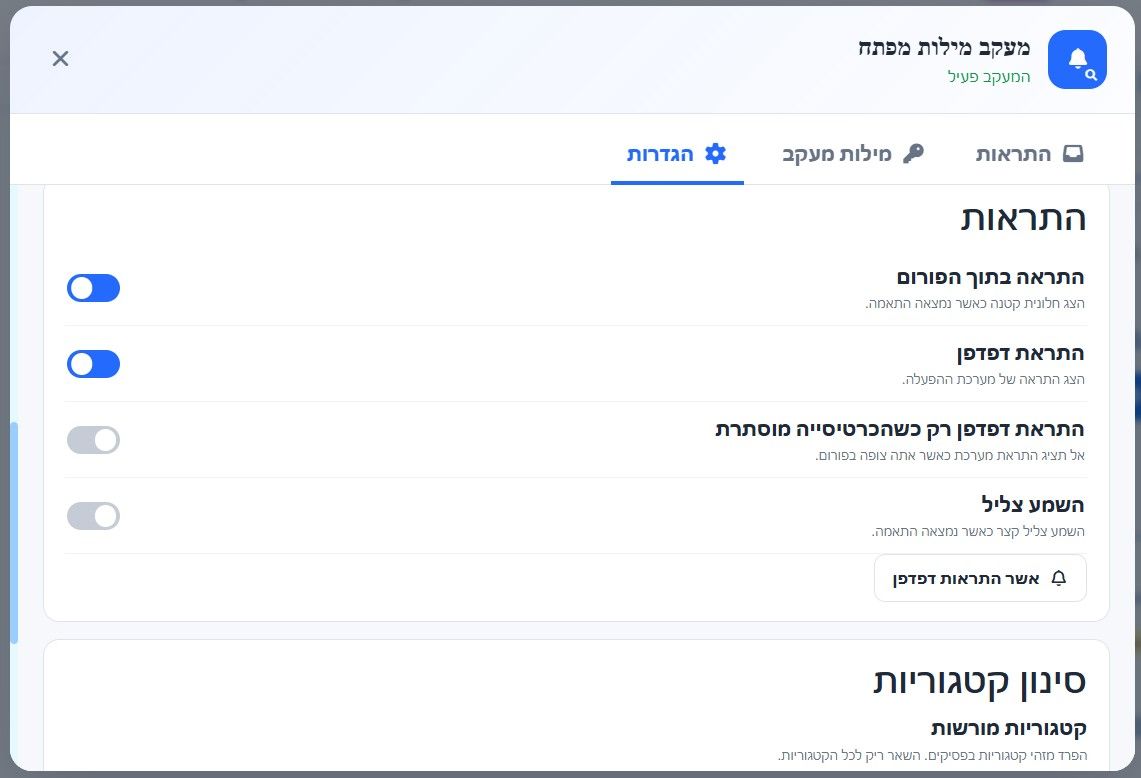Image resolution: width=1141 pixels, height=778 pixels.
Task: Disable the התראה בתוך הפורום toggle
Action: pyautogui.click(x=93, y=288)
